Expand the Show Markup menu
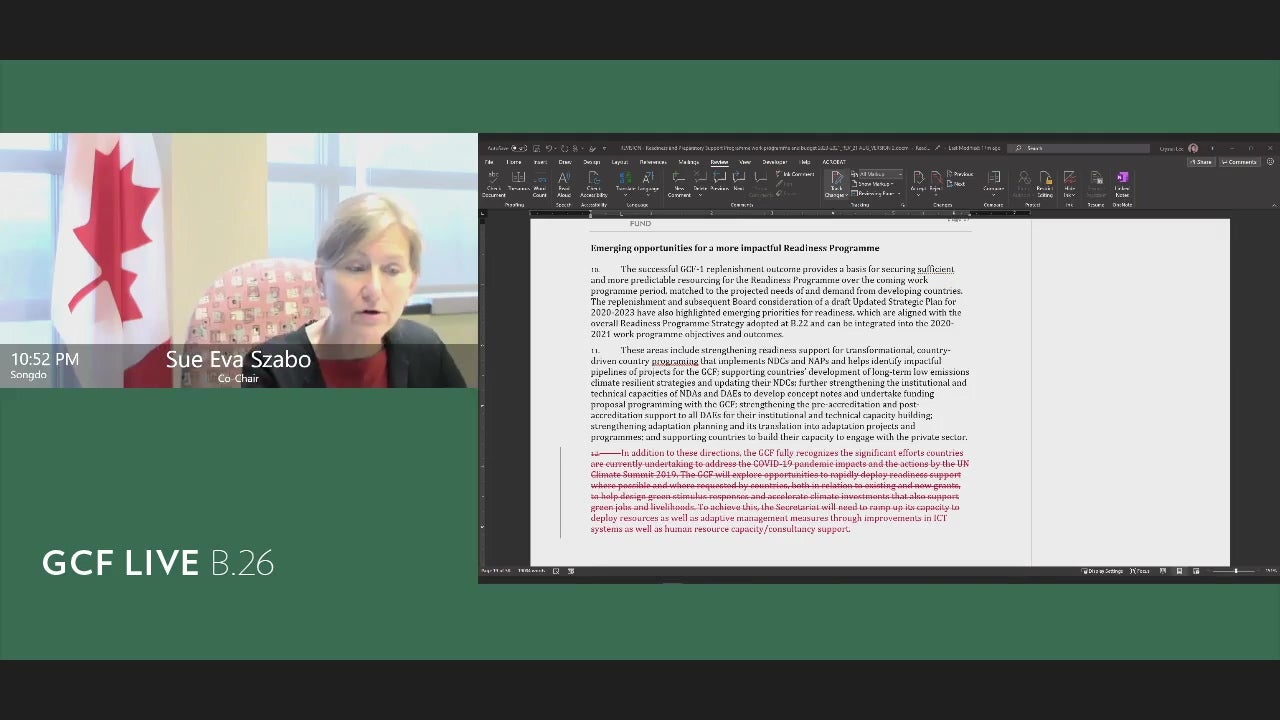 871,184
